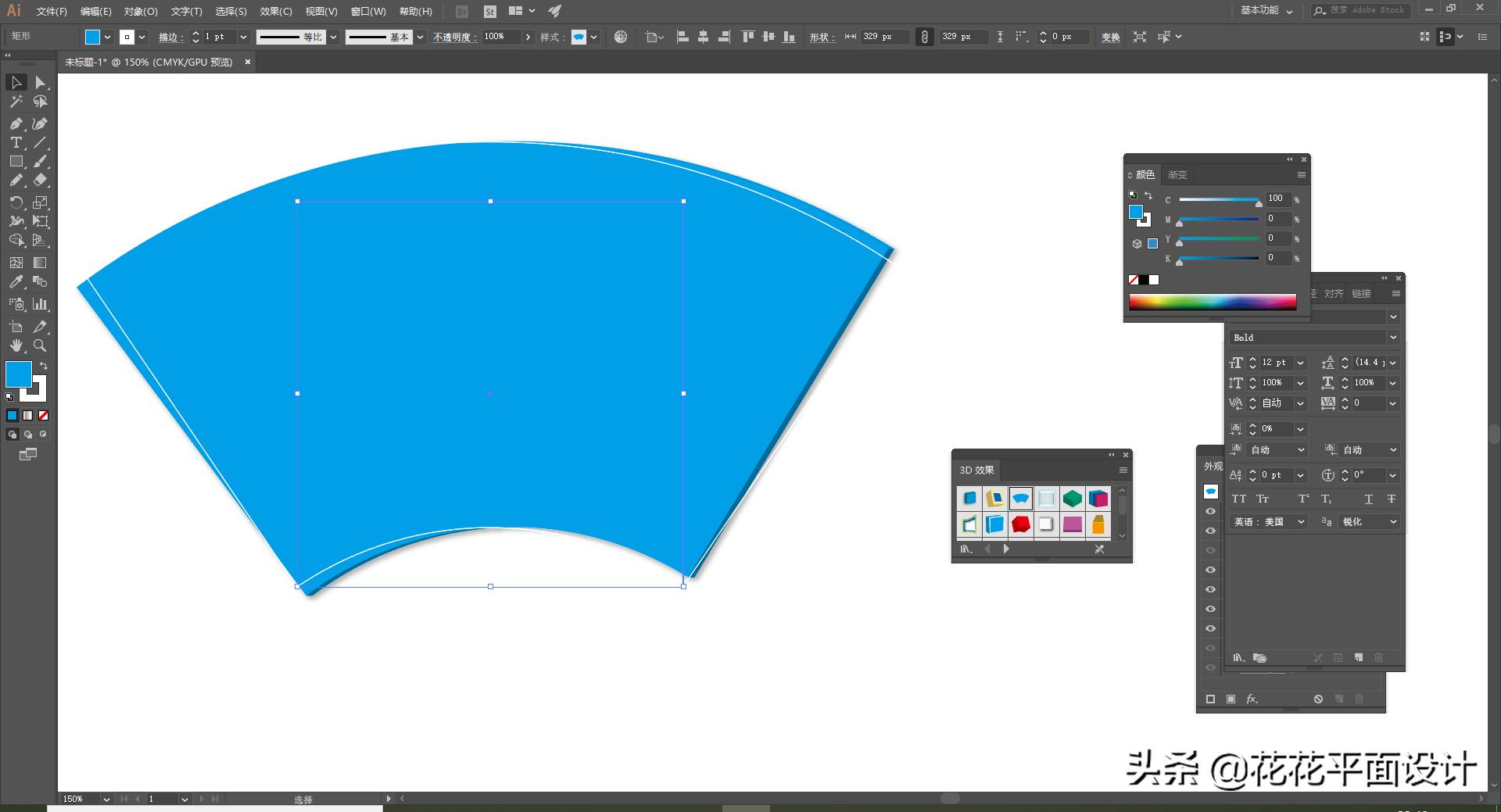Select the Zoom tool
The height and width of the screenshot is (812, 1501).
click(x=41, y=345)
